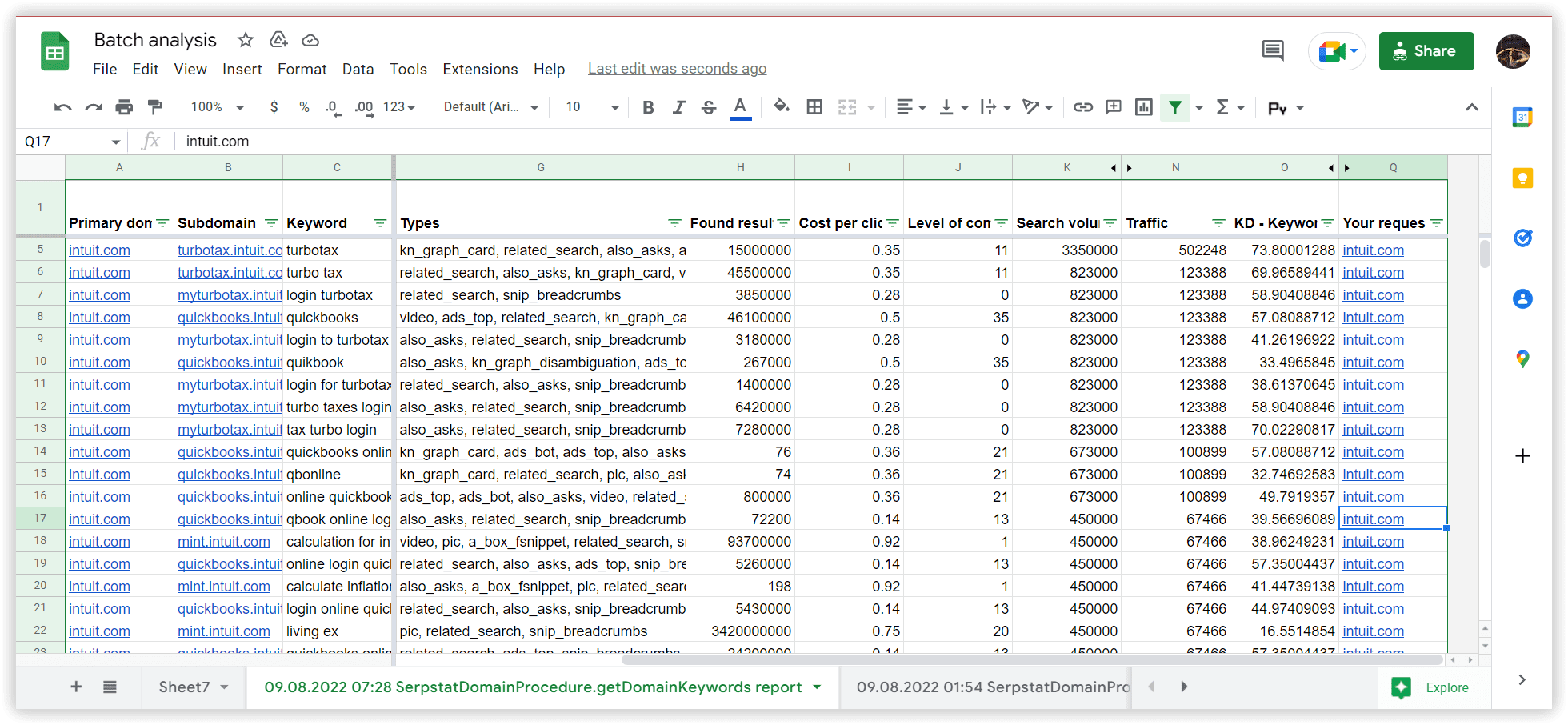Open the zoom 100% dropdown
The width and height of the screenshot is (1568, 725).
217,107
